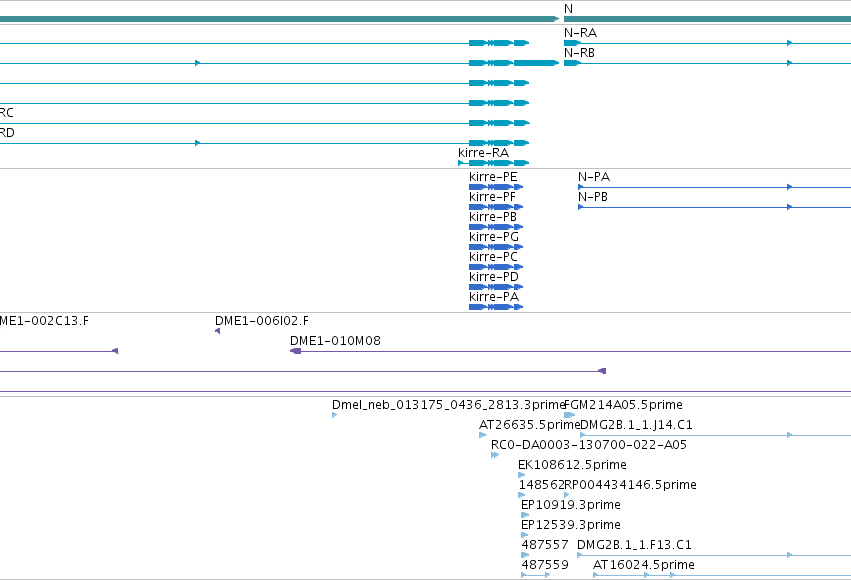Click the DME1-006I02.F clone label

(262, 321)
